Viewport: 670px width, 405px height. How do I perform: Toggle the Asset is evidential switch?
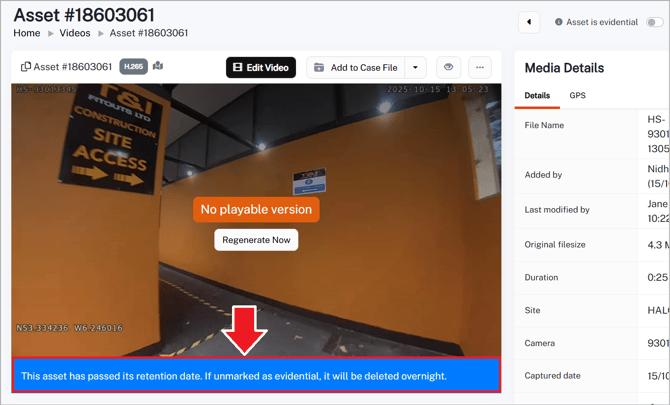click(654, 22)
